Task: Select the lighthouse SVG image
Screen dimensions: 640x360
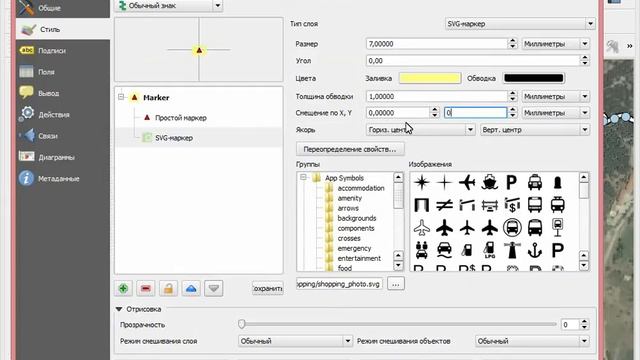Action: 512,250
